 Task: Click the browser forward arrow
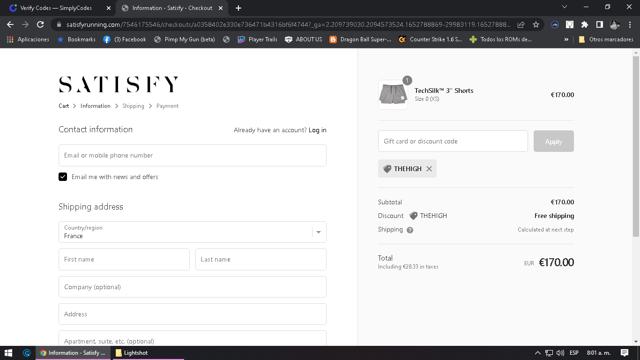click(x=25, y=24)
